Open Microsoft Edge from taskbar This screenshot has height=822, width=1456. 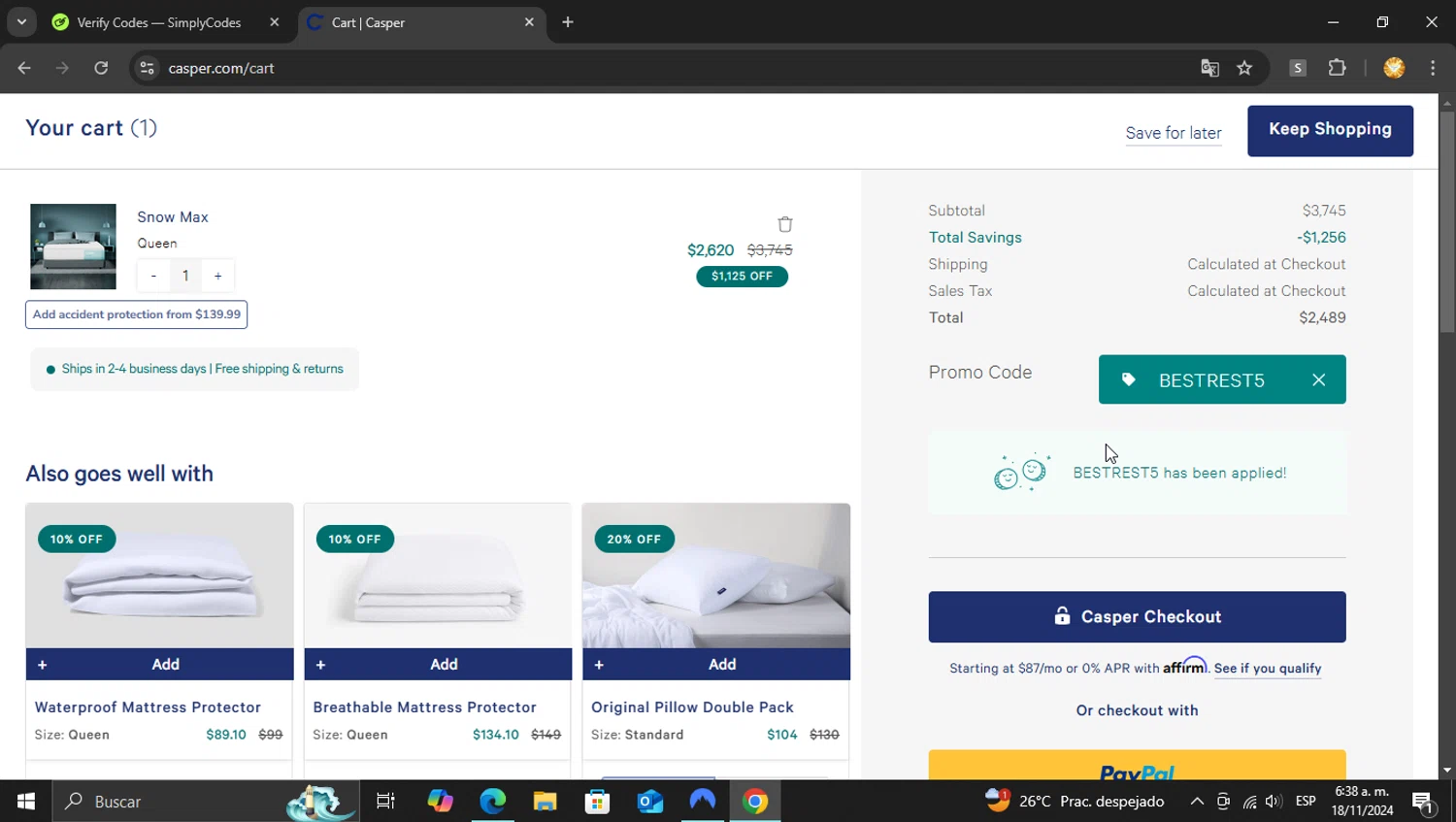pos(493,802)
